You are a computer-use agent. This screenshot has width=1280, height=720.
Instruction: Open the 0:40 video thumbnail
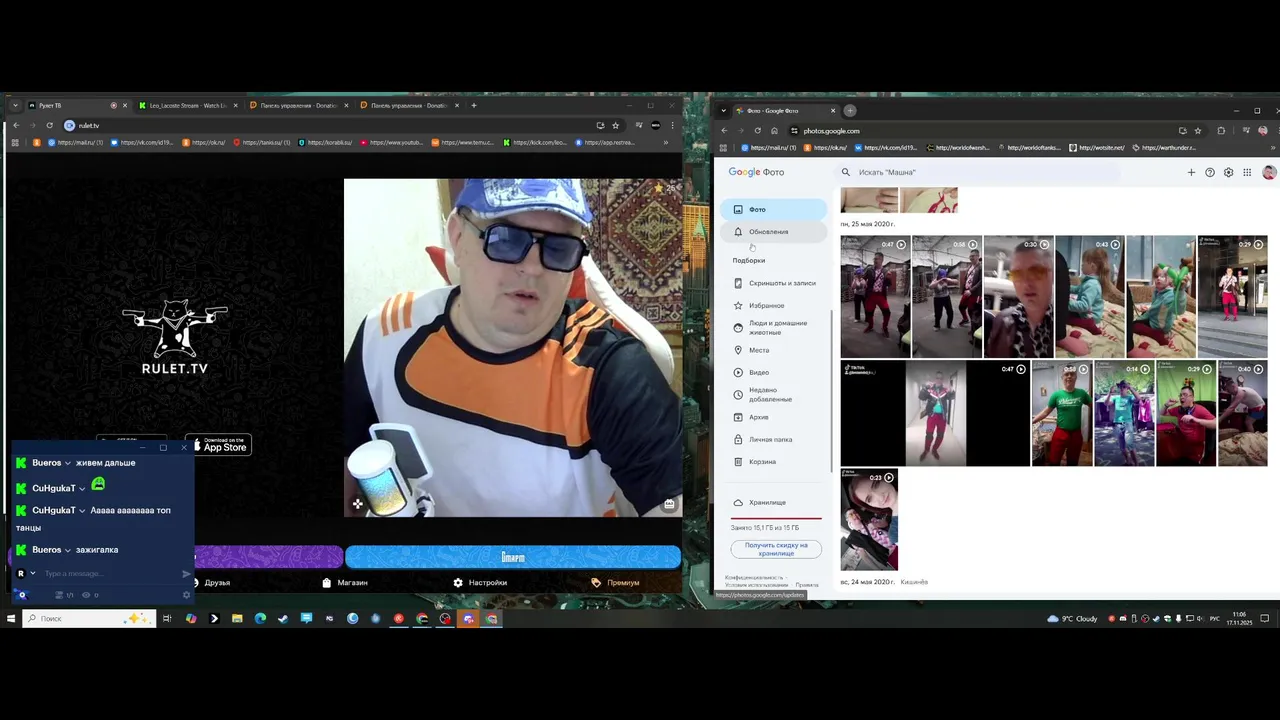click(1243, 414)
